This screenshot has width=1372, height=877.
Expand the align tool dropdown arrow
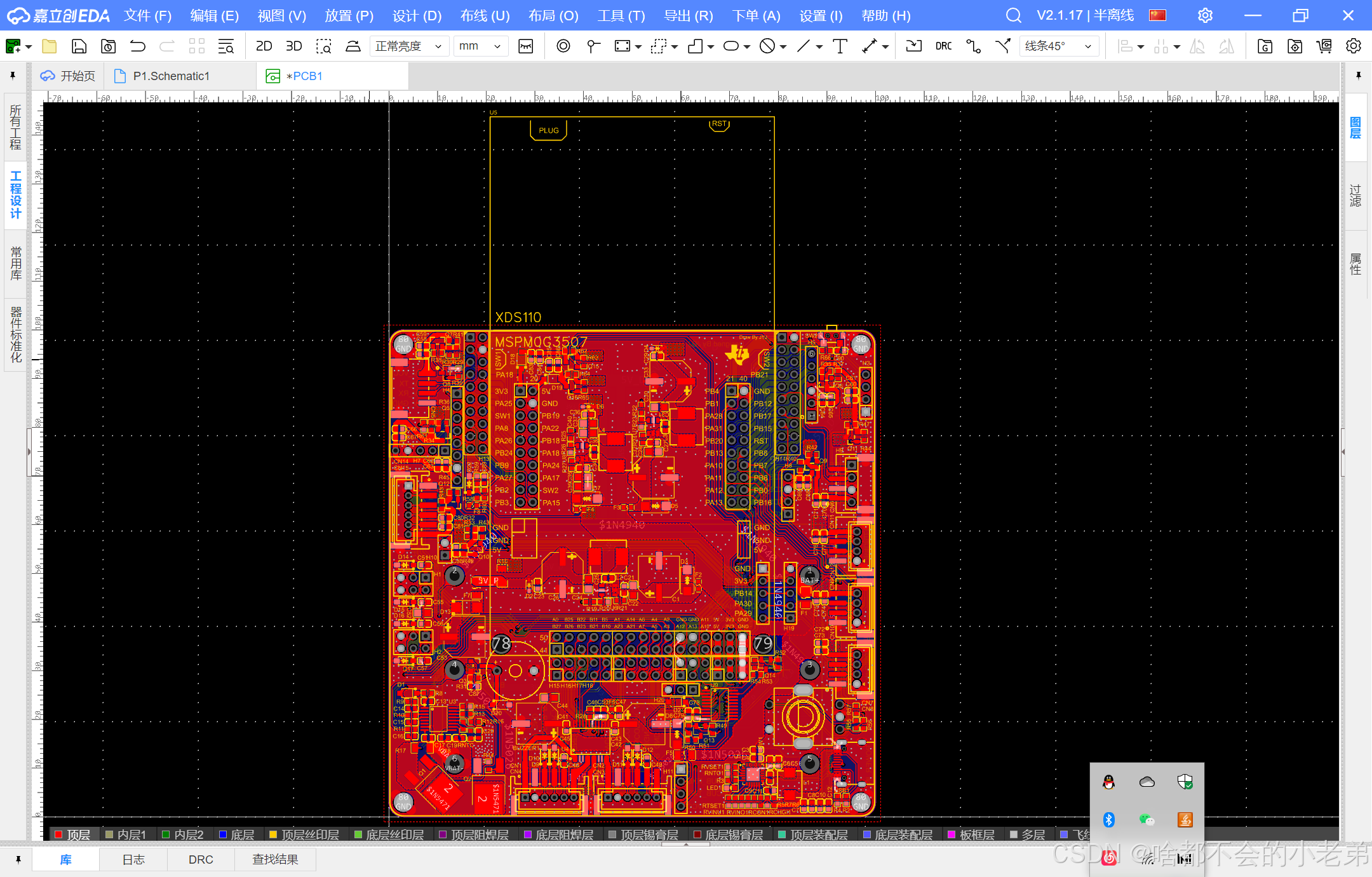pos(1141,47)
